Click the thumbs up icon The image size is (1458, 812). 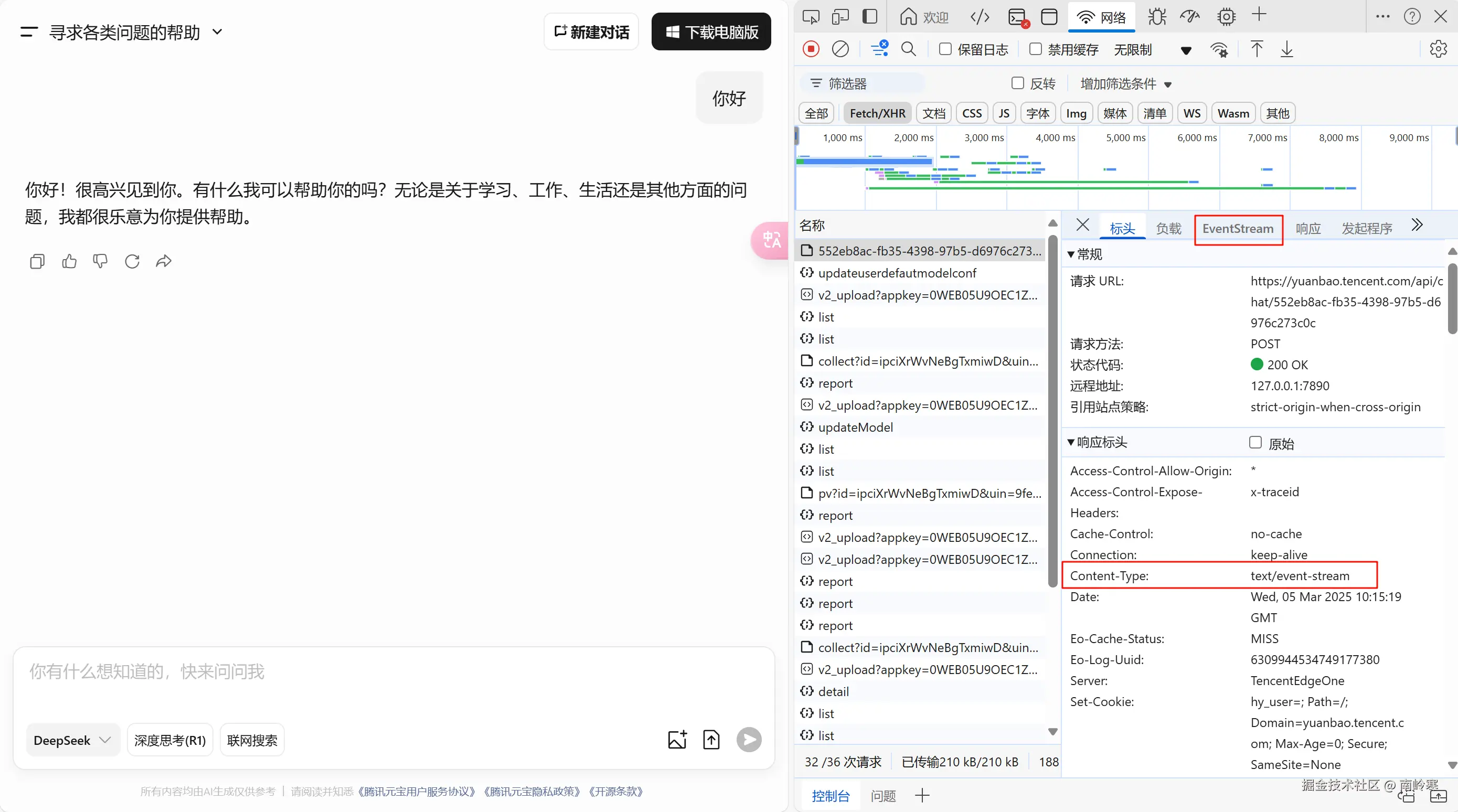pyautogui.click(x=69, y=261)
